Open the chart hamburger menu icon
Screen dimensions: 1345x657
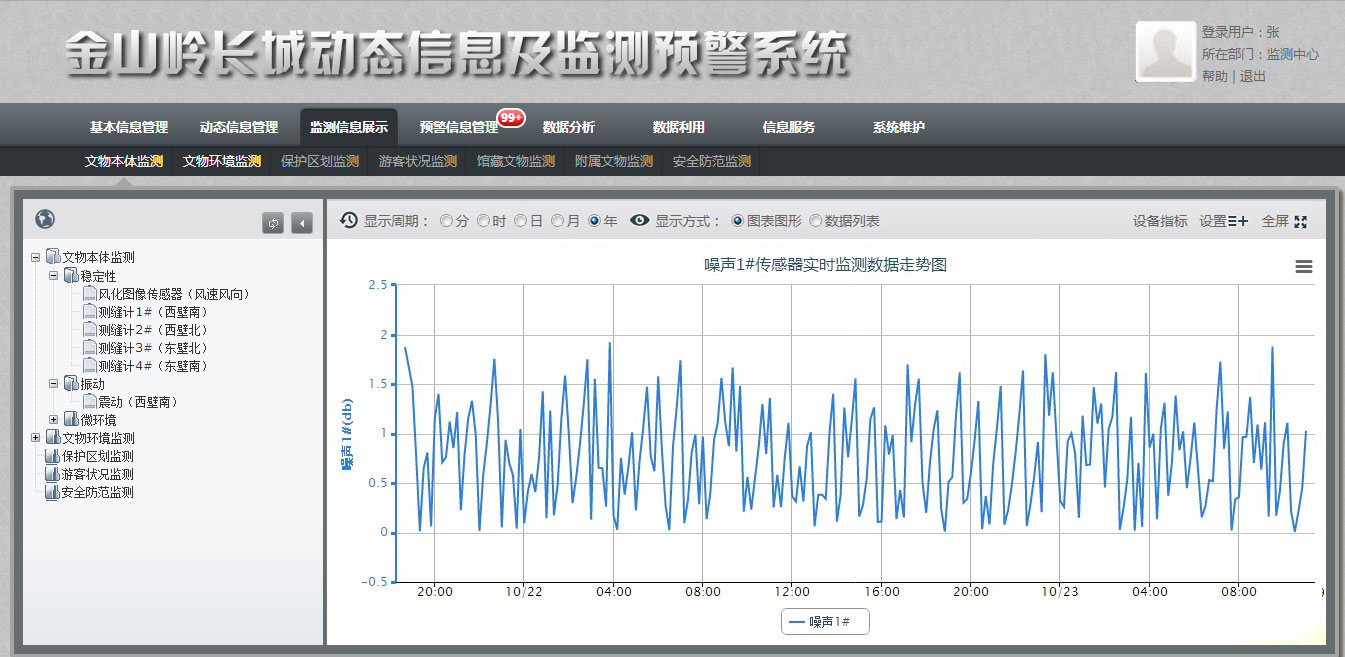(1303, 267)
